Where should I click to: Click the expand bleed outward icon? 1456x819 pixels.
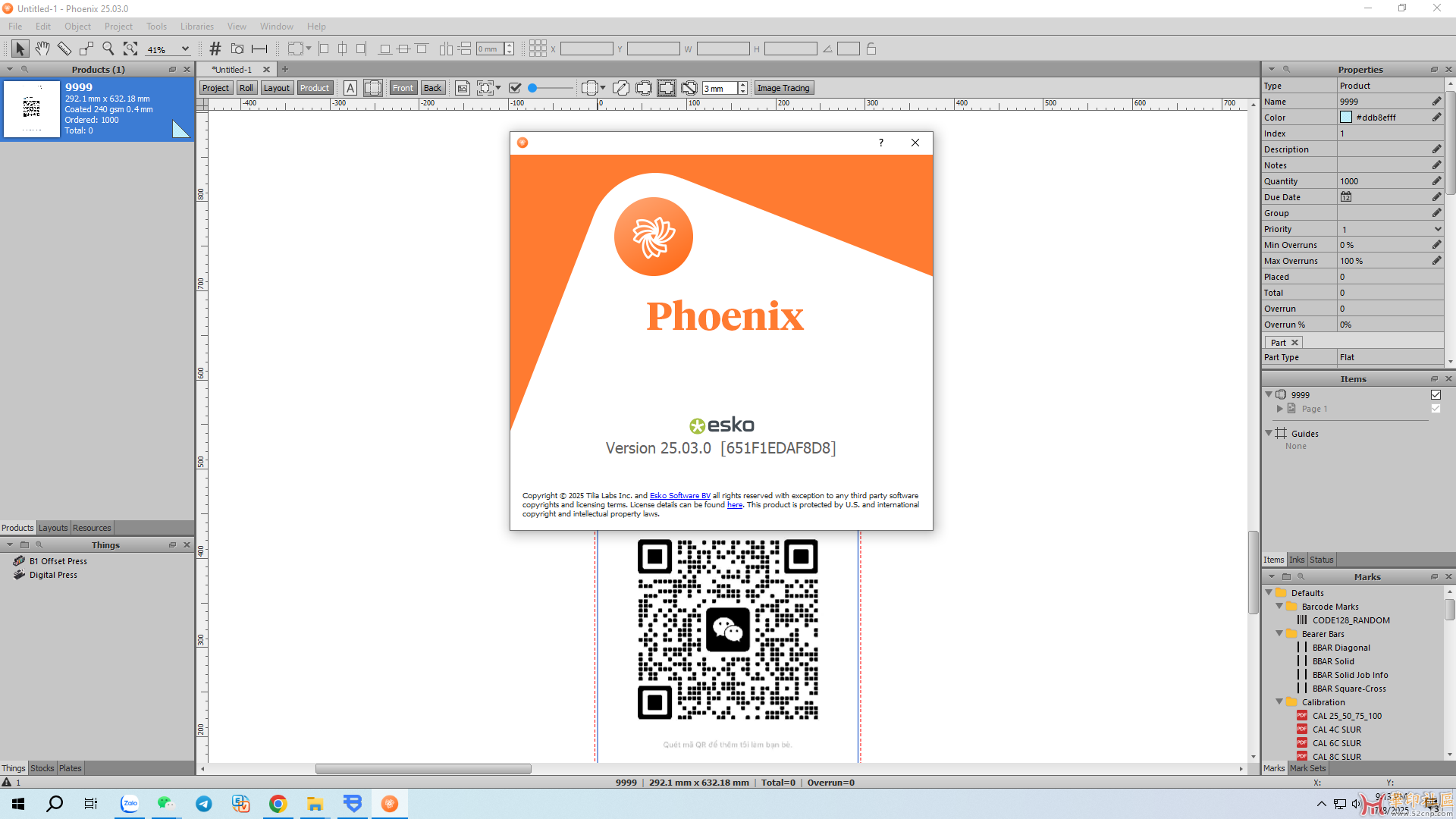coord(644,88)
